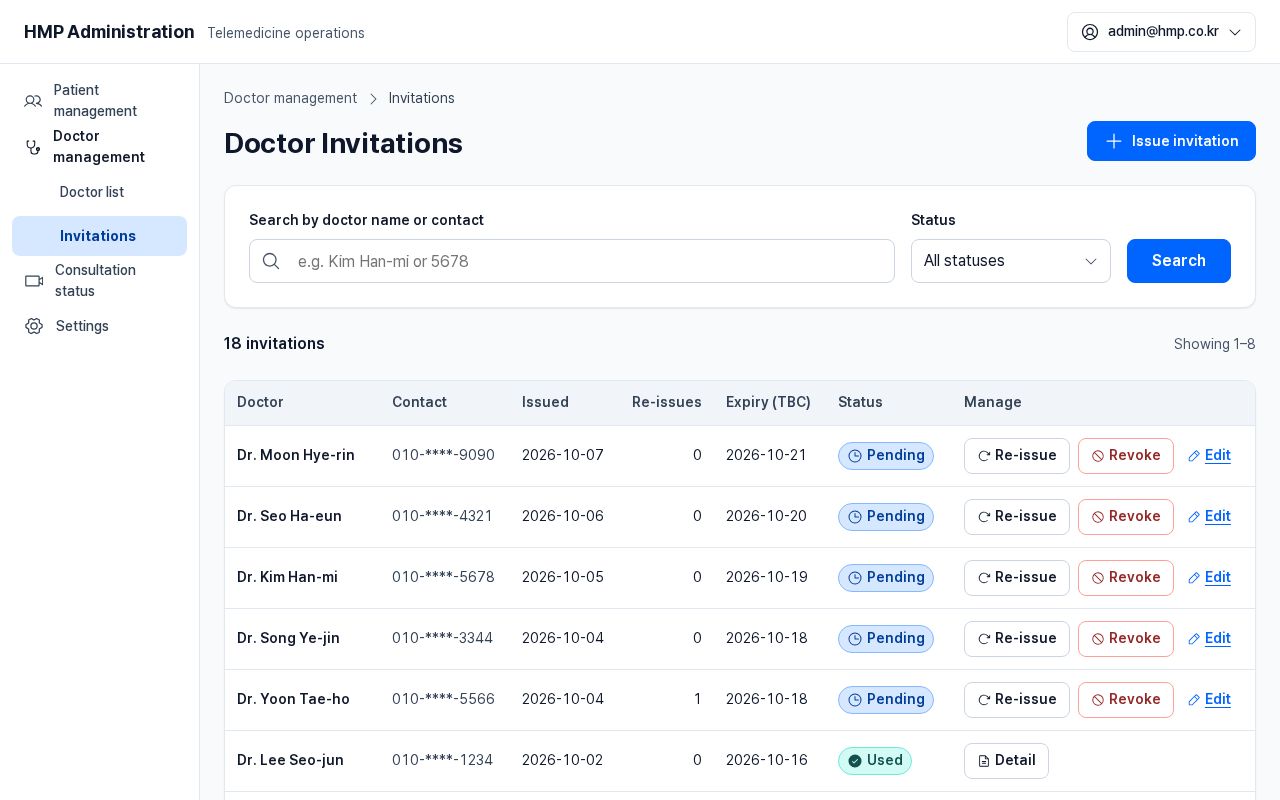Click revoke ban icon for Dr. Kim Han-mi
Image resolution: width=1280 pixels, height=800 pixels.
(1098, 578)
